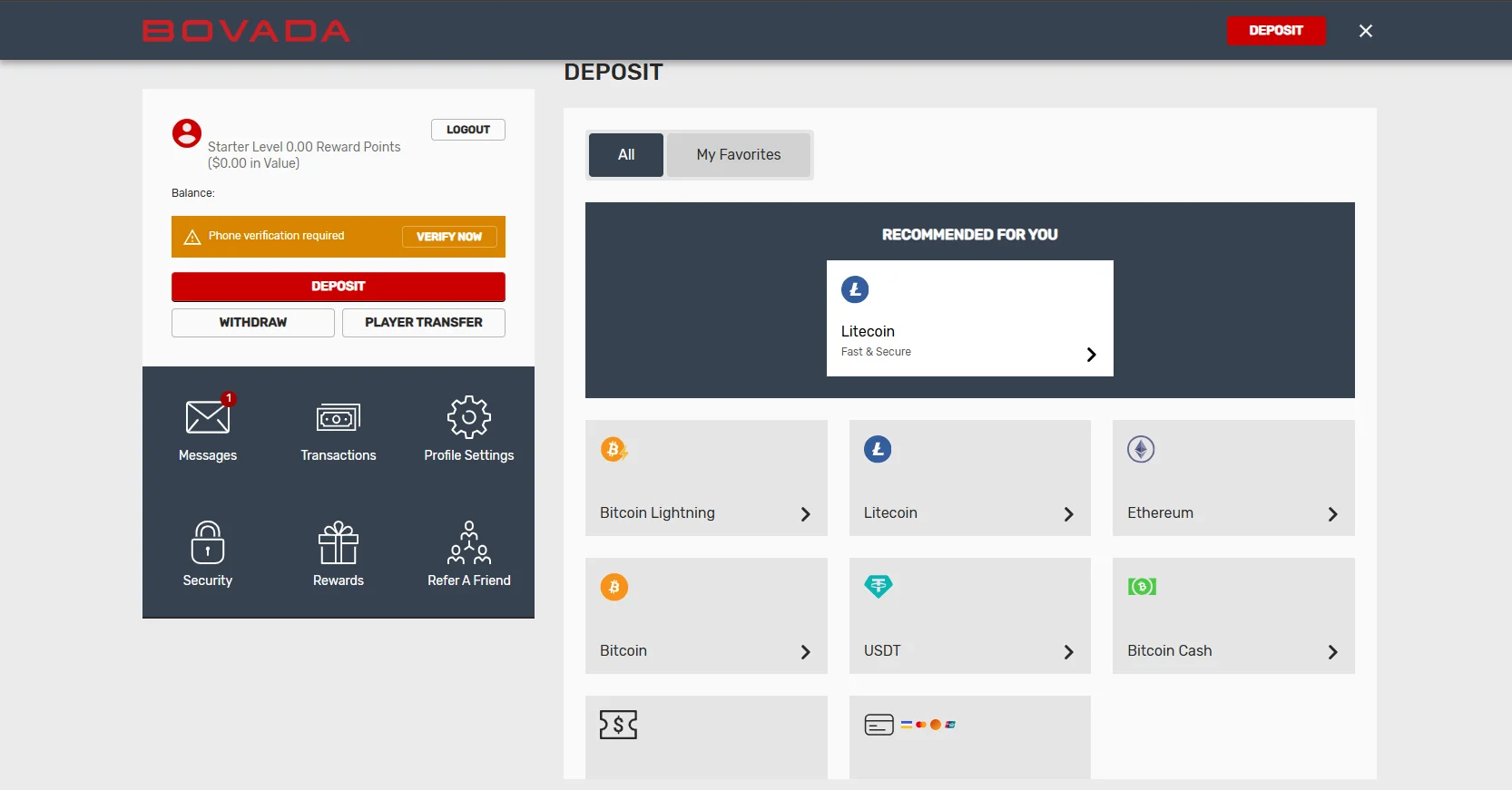Click the unread message badge on Messages
The image size is (1512, 790).
click(x=229, y=398)
